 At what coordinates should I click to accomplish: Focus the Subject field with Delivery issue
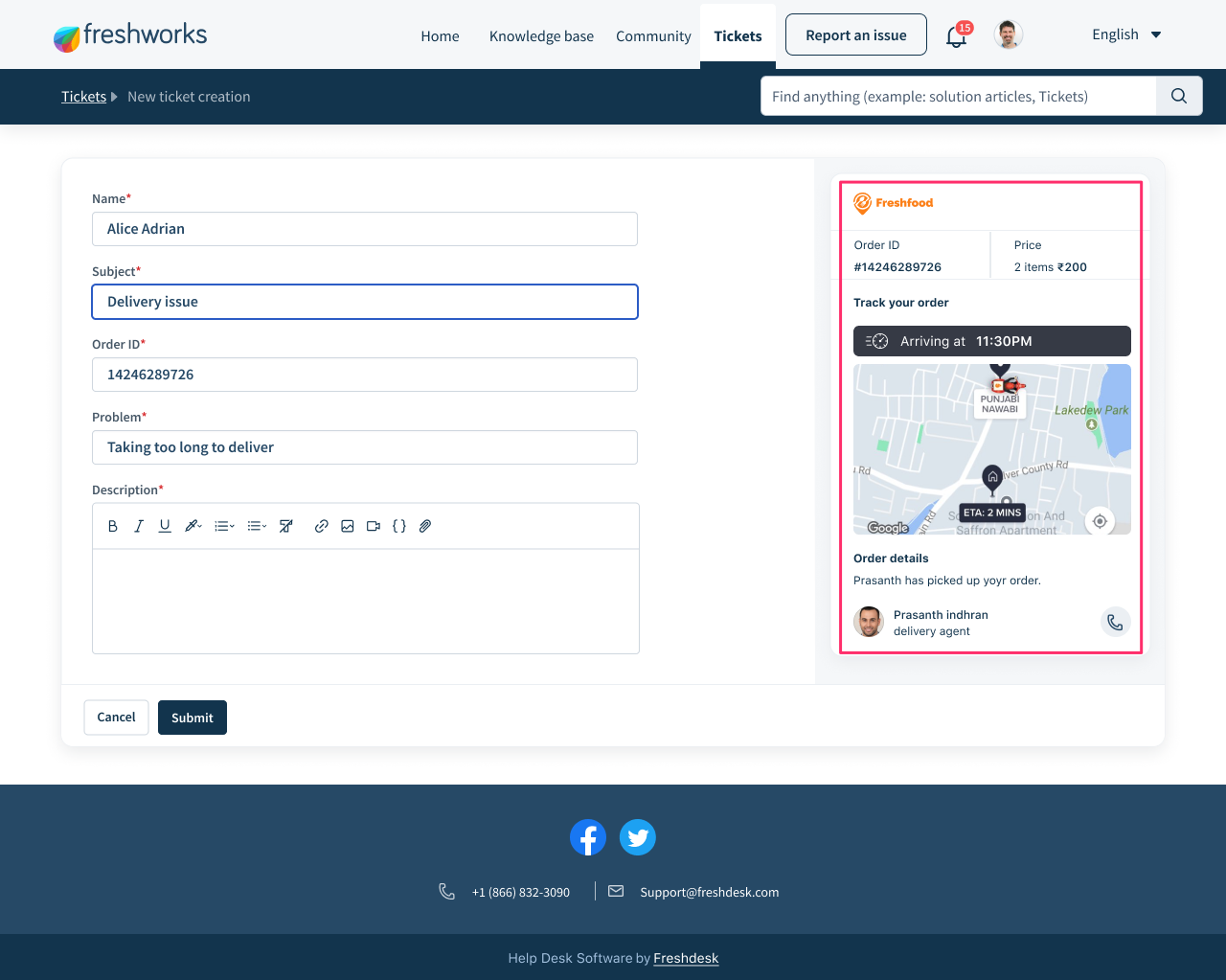[365, 302]
